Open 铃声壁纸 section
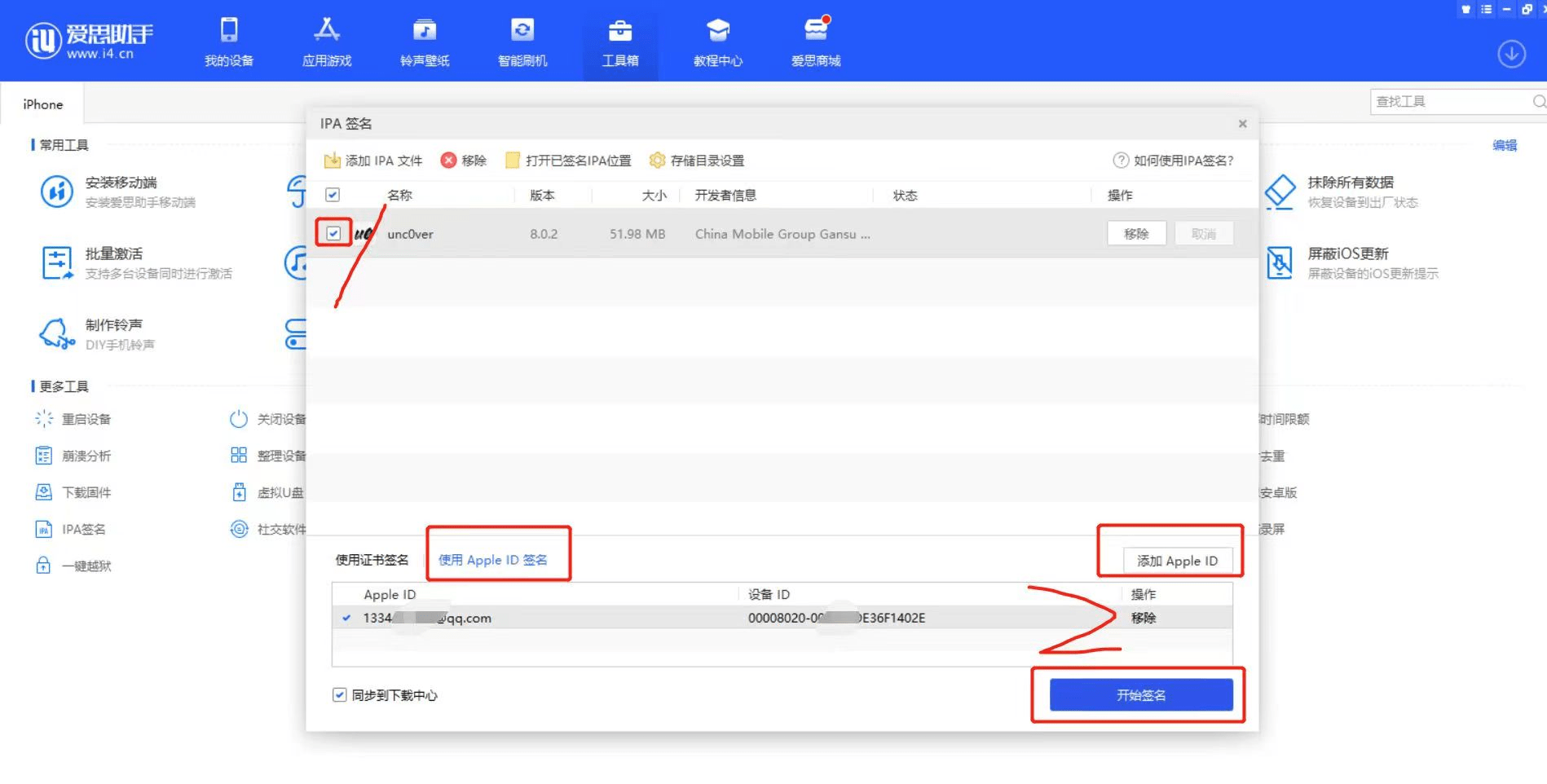The height and width of the screenshot is (784, 1547). click(425, 42)
